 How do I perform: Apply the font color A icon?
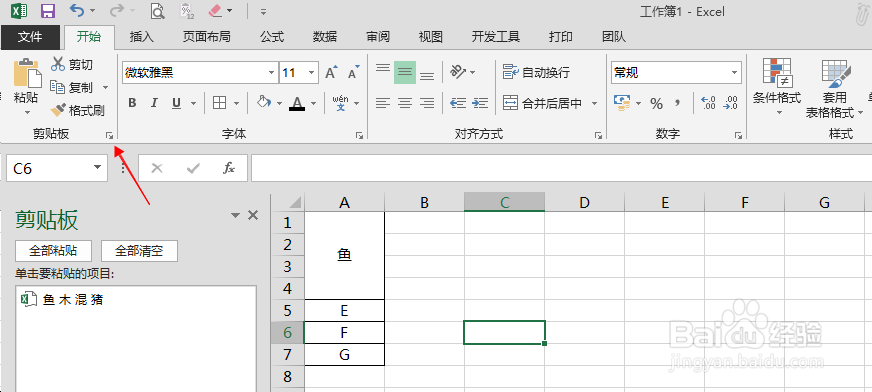298,103
